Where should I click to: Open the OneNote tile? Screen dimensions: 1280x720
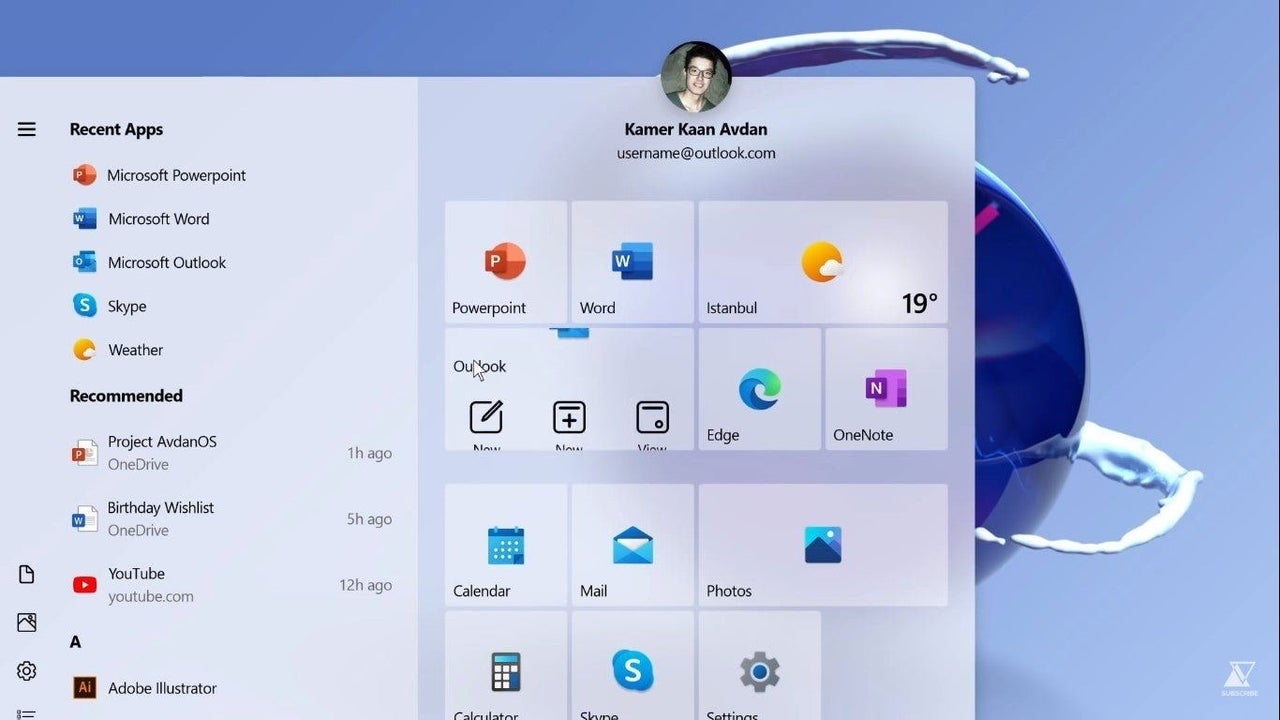[x=886, y=389]
